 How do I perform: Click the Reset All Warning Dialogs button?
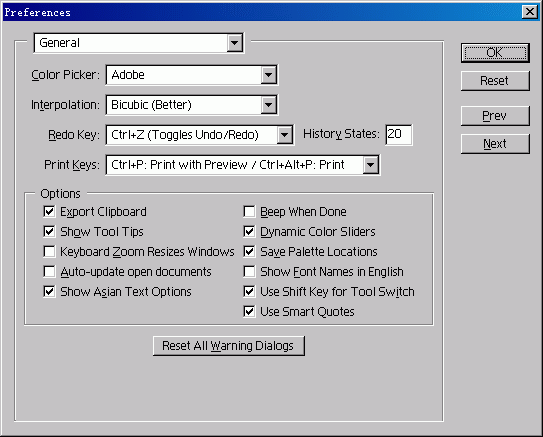click(x=229, y=346)
